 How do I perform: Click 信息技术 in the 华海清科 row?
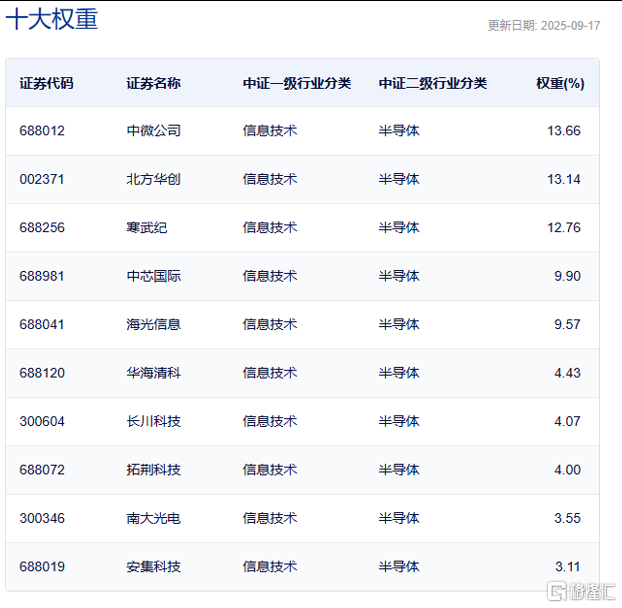(270, 373)
